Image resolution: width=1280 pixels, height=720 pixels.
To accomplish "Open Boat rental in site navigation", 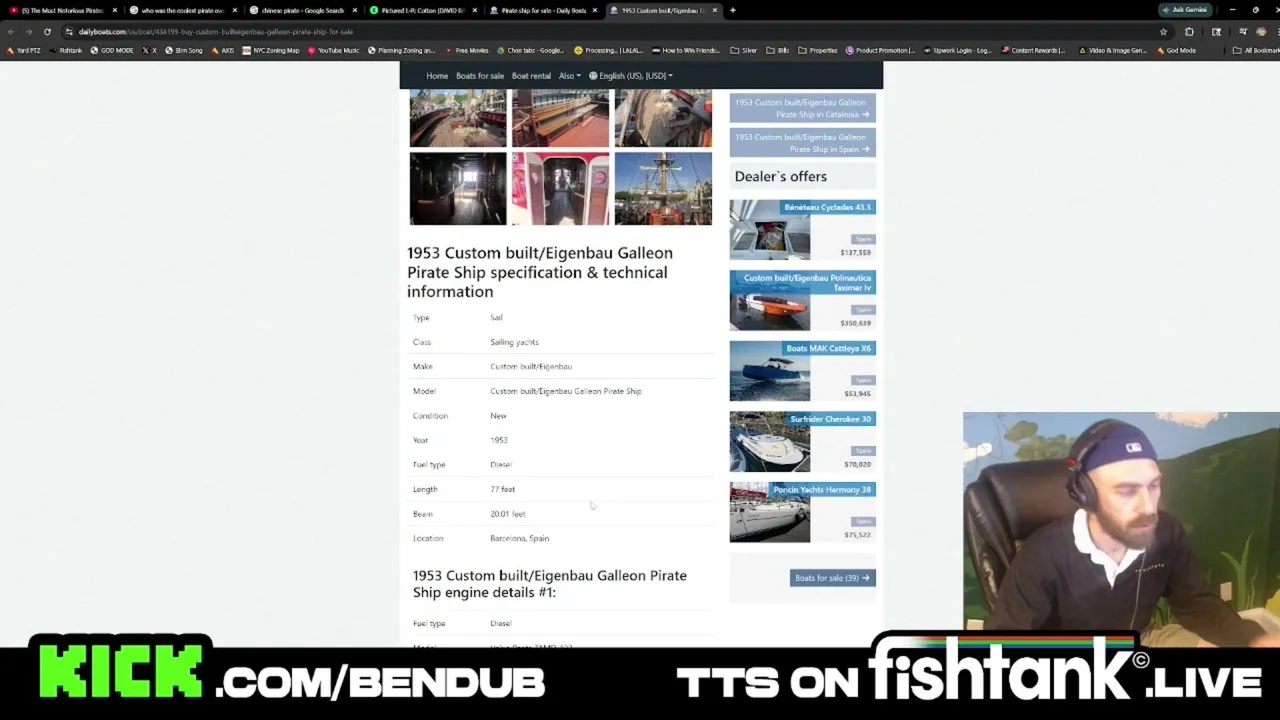I will pos(531,76).
